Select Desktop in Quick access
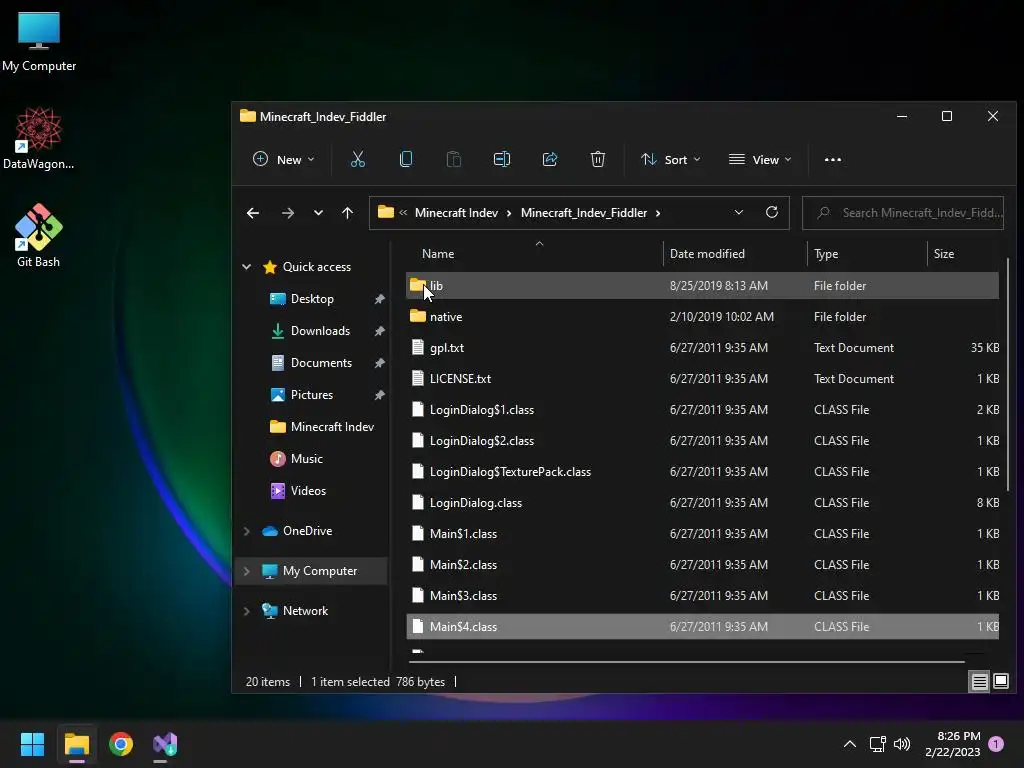The width and height of the screenshot is (1024, 768). click(312, 298)
